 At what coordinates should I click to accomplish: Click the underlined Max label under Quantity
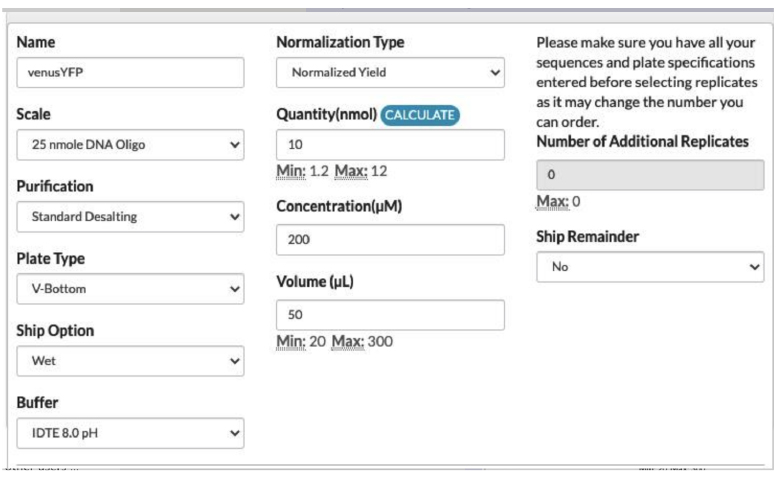point(350,171)
